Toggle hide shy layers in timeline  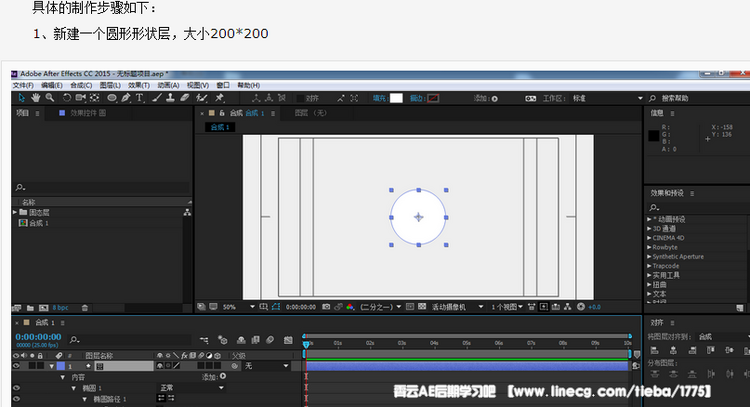(241, 340)
